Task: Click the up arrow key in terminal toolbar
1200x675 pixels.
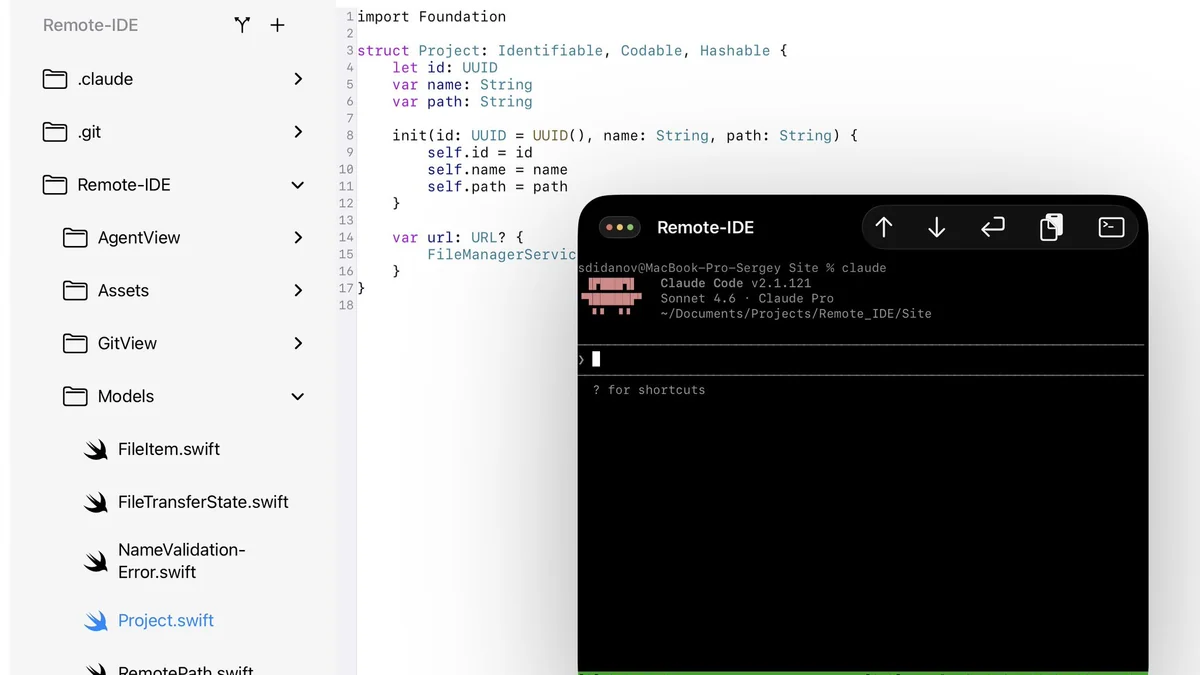Action: [x=884, y=228]
